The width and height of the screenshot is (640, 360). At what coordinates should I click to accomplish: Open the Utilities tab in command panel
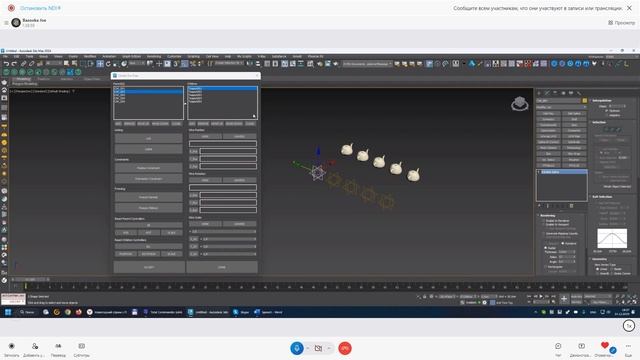click(x=579, y=93)
